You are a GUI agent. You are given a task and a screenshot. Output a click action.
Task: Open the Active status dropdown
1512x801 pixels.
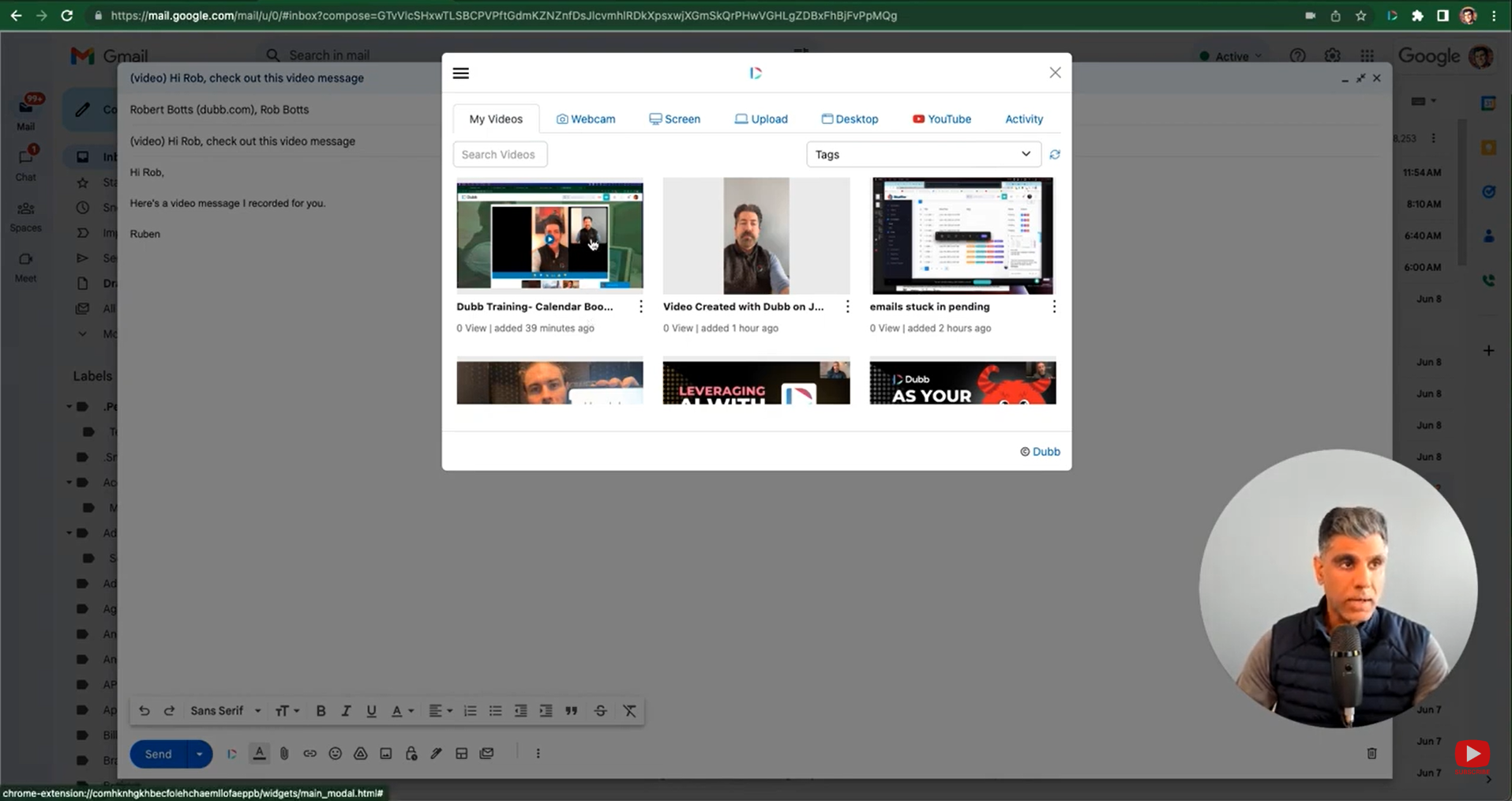(1230, 56)
